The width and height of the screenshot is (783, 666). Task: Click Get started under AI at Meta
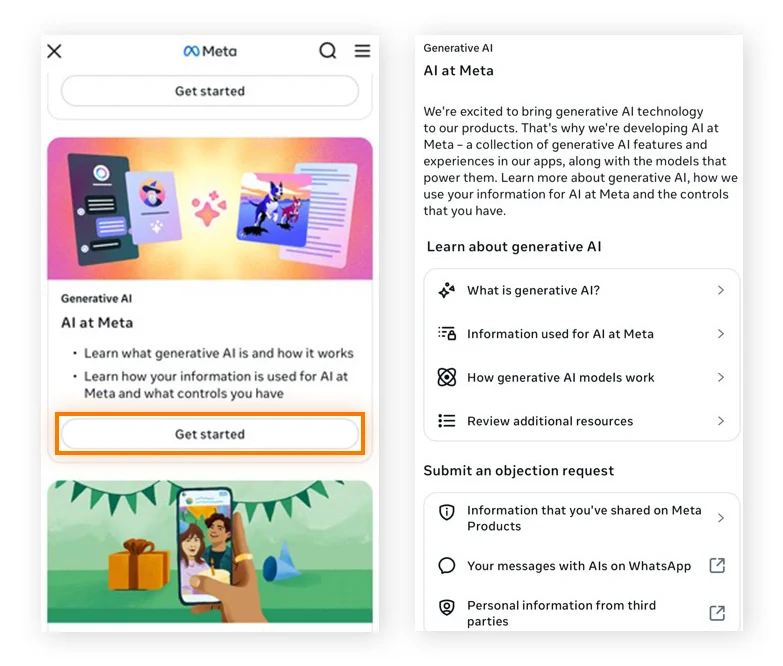[x=210, y=434]
